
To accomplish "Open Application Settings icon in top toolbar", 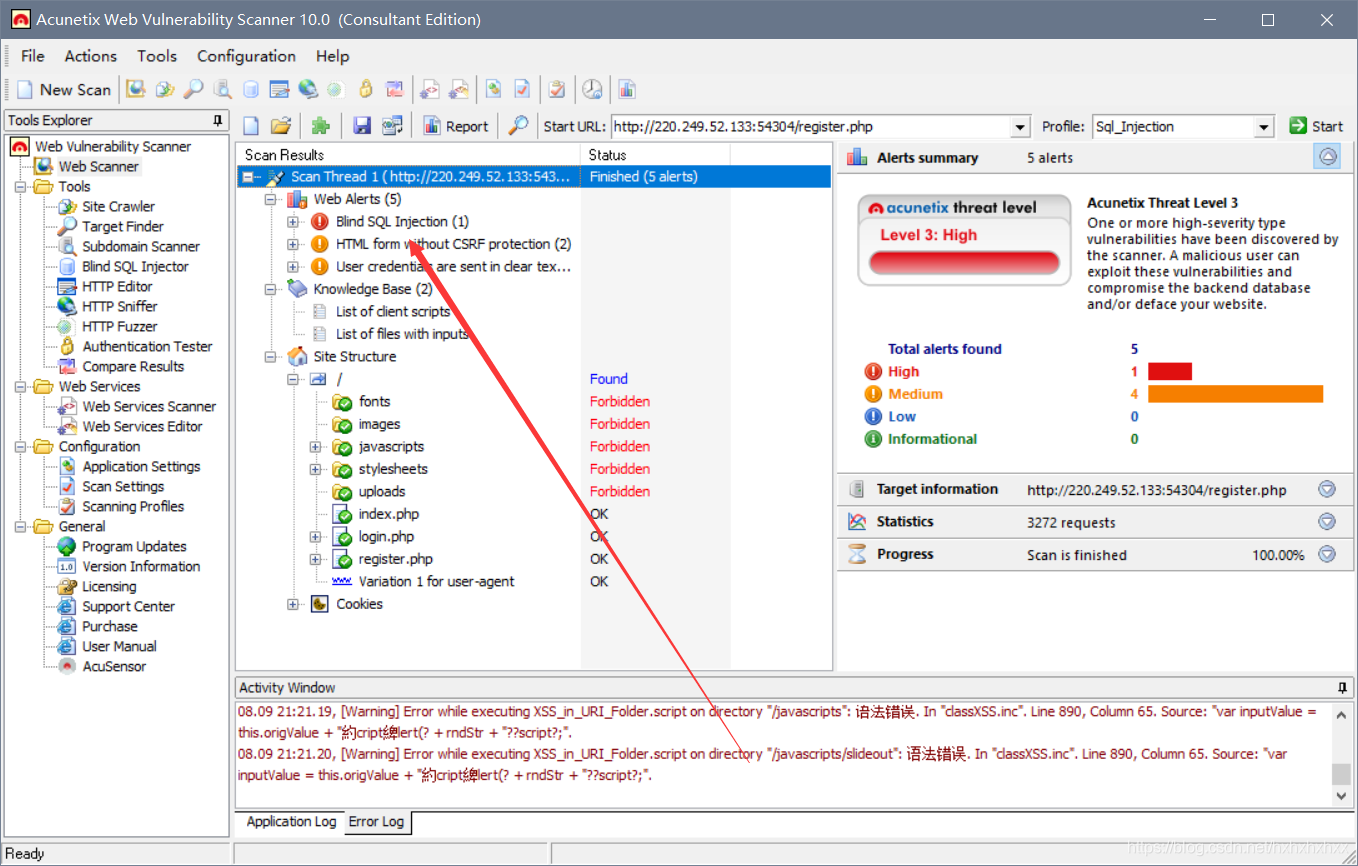I will tap(494, 90).
